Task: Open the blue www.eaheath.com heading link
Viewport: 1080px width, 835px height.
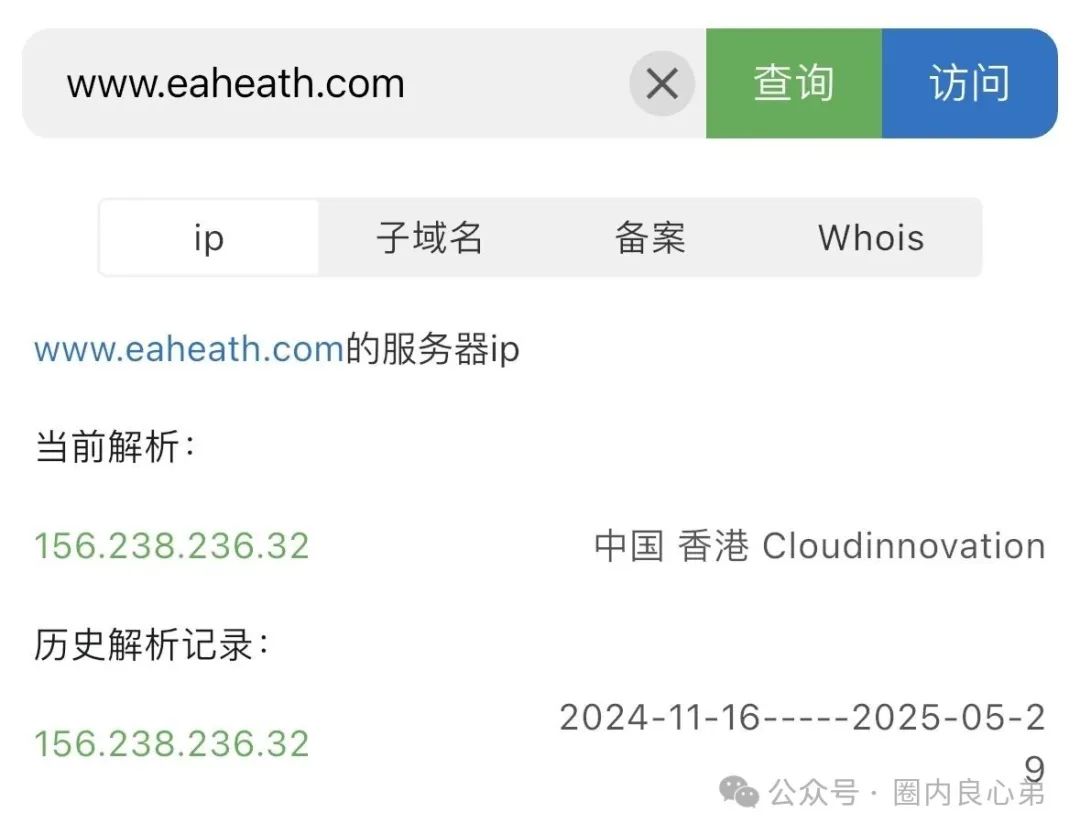Action: [x=189, y=349]
